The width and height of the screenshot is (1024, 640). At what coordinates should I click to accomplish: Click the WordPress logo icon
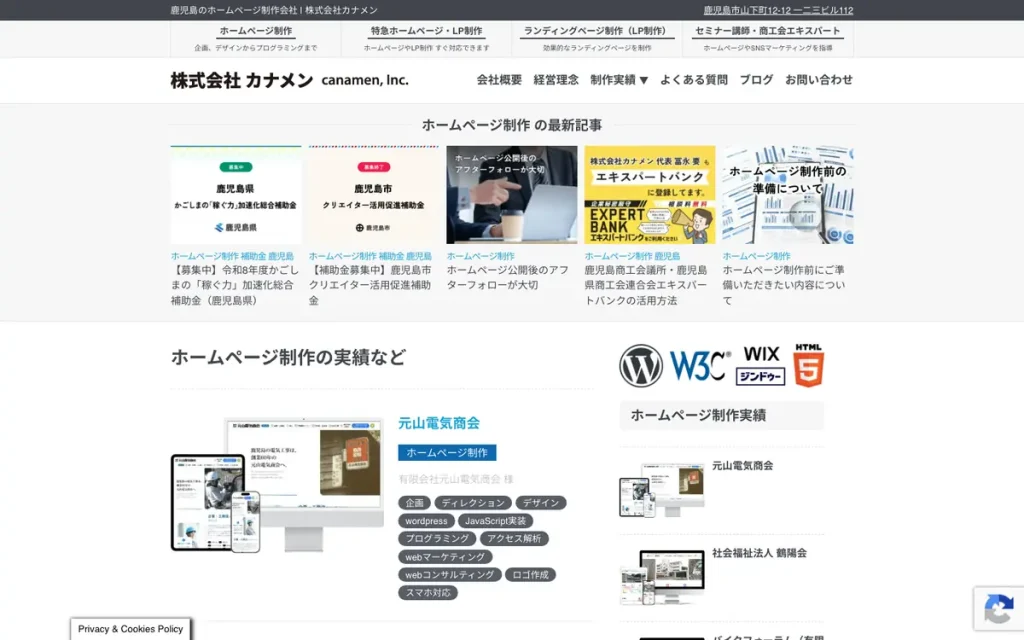tap(641, 366)
